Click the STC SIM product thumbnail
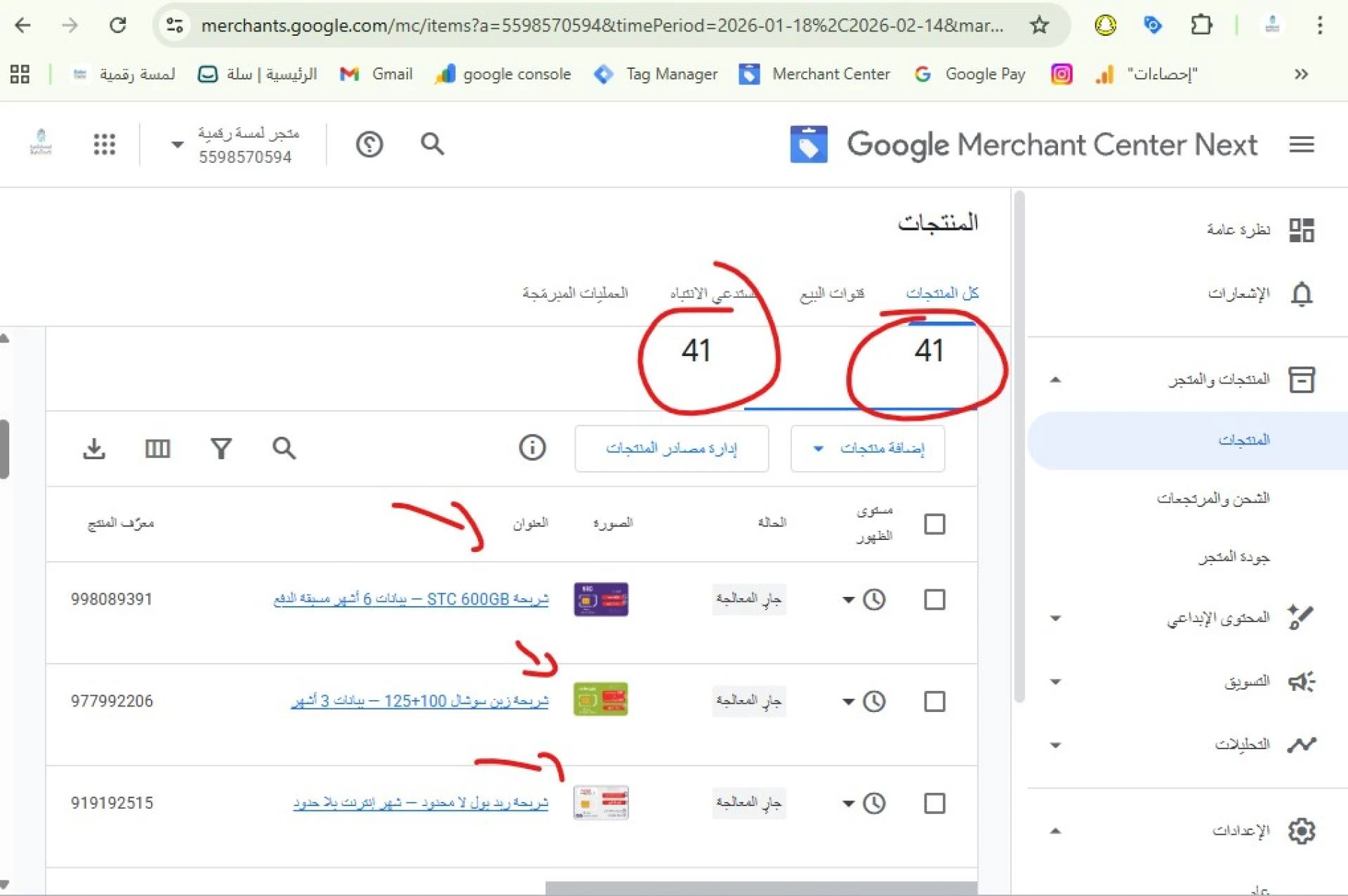The height and width of the screenshot is (896, 1348). click(601, 600)
